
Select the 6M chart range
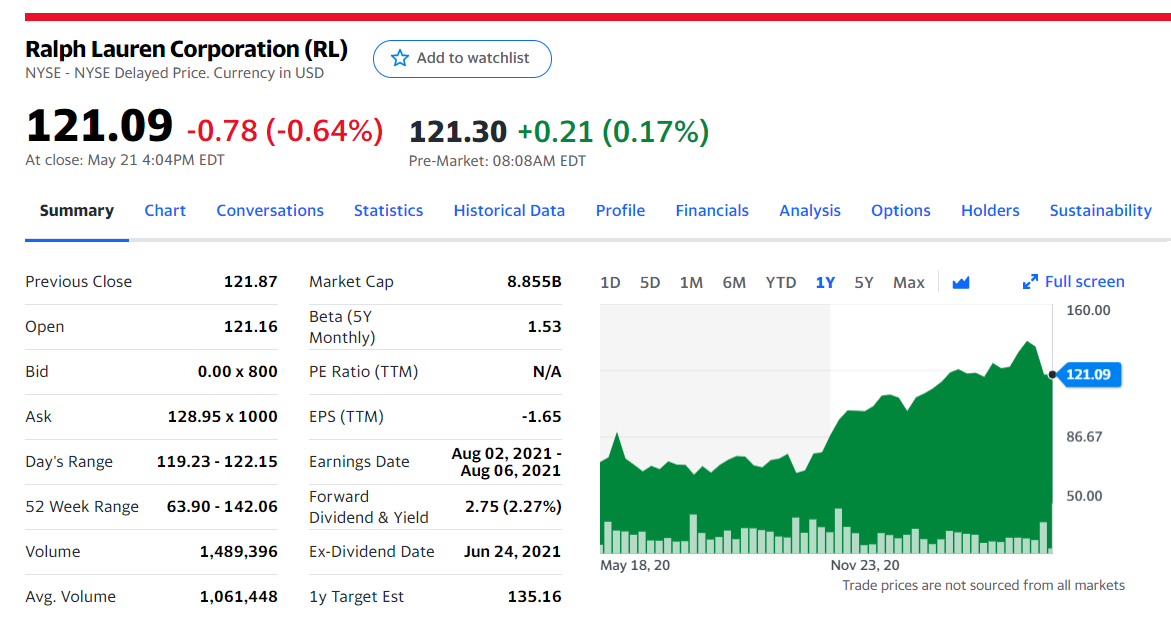(x=733, y=282)
